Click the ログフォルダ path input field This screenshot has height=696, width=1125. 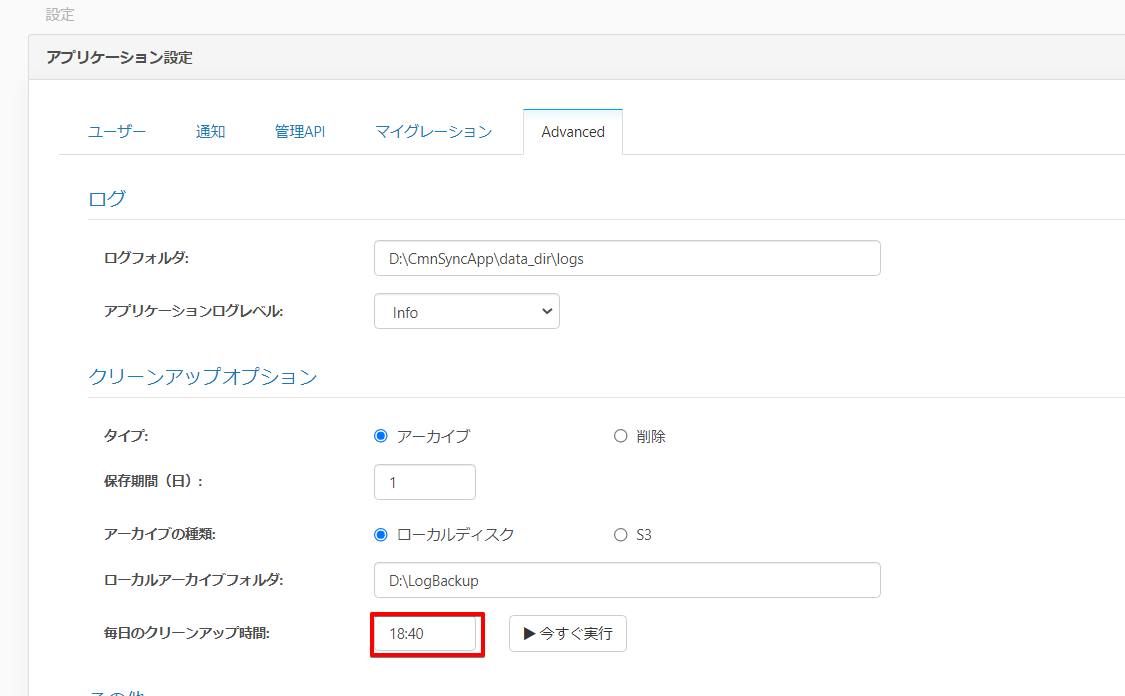[x=627, y=258]
